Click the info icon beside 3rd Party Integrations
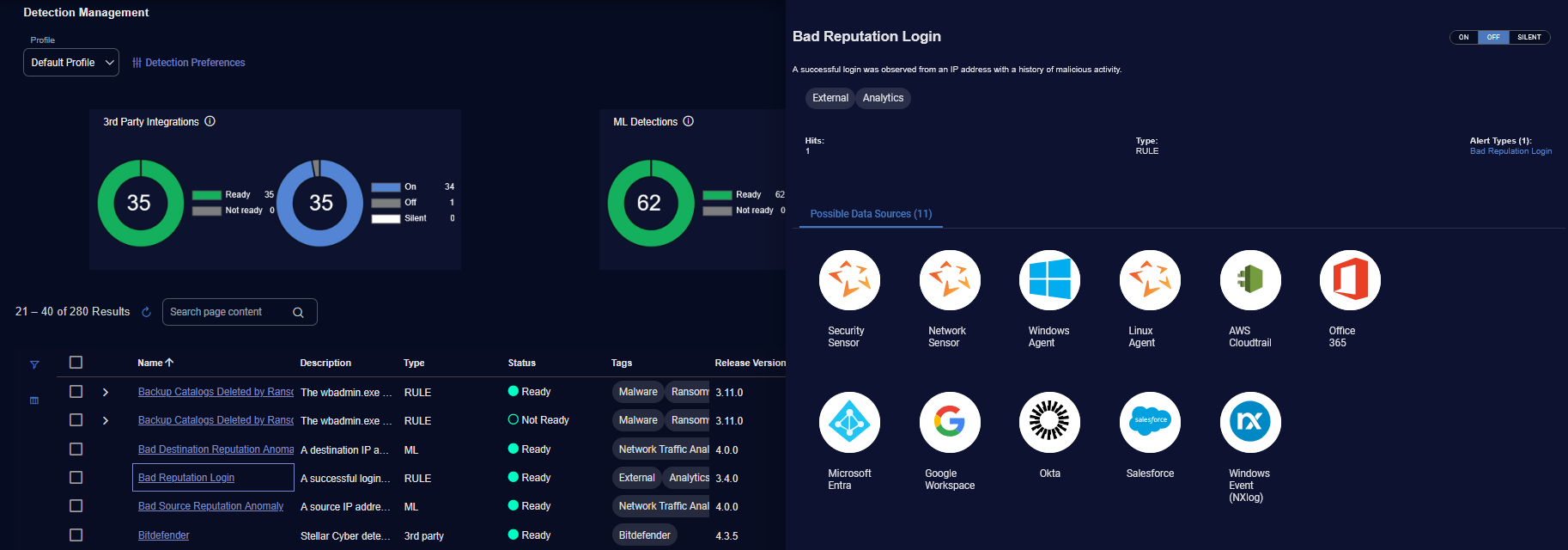1568x550 pixels. (210, 121)
